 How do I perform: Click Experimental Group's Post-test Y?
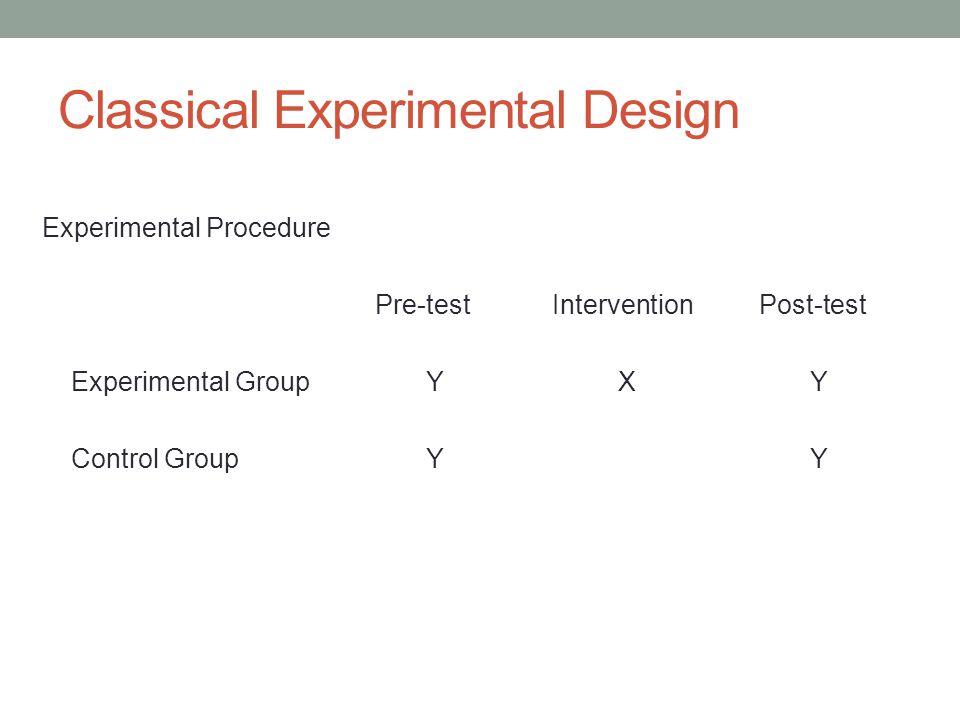[x=819, y=381]
